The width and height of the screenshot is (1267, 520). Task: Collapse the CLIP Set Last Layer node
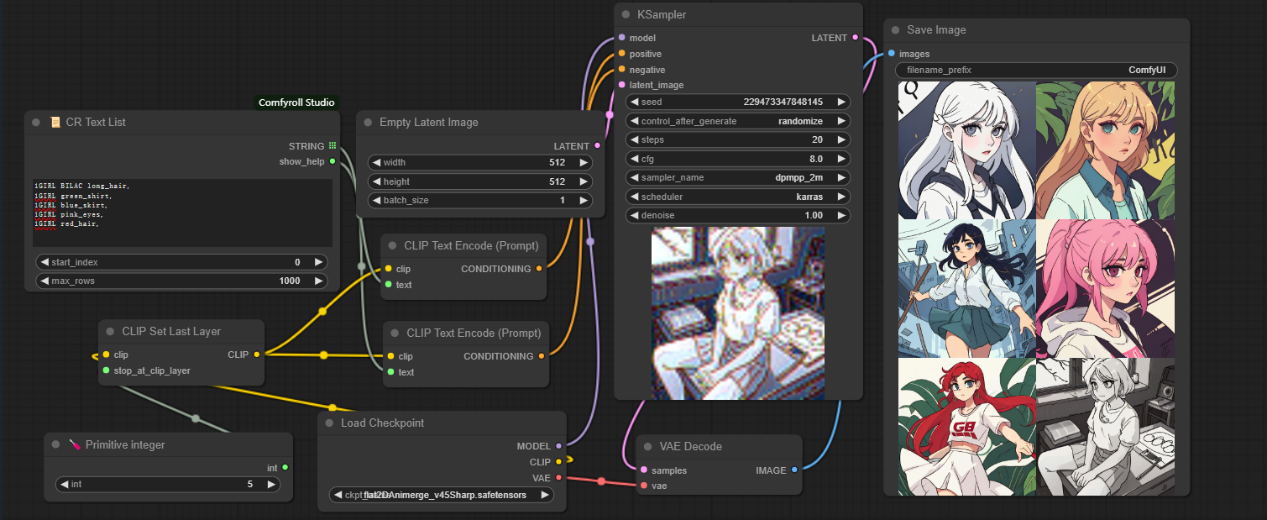point(111,331)
